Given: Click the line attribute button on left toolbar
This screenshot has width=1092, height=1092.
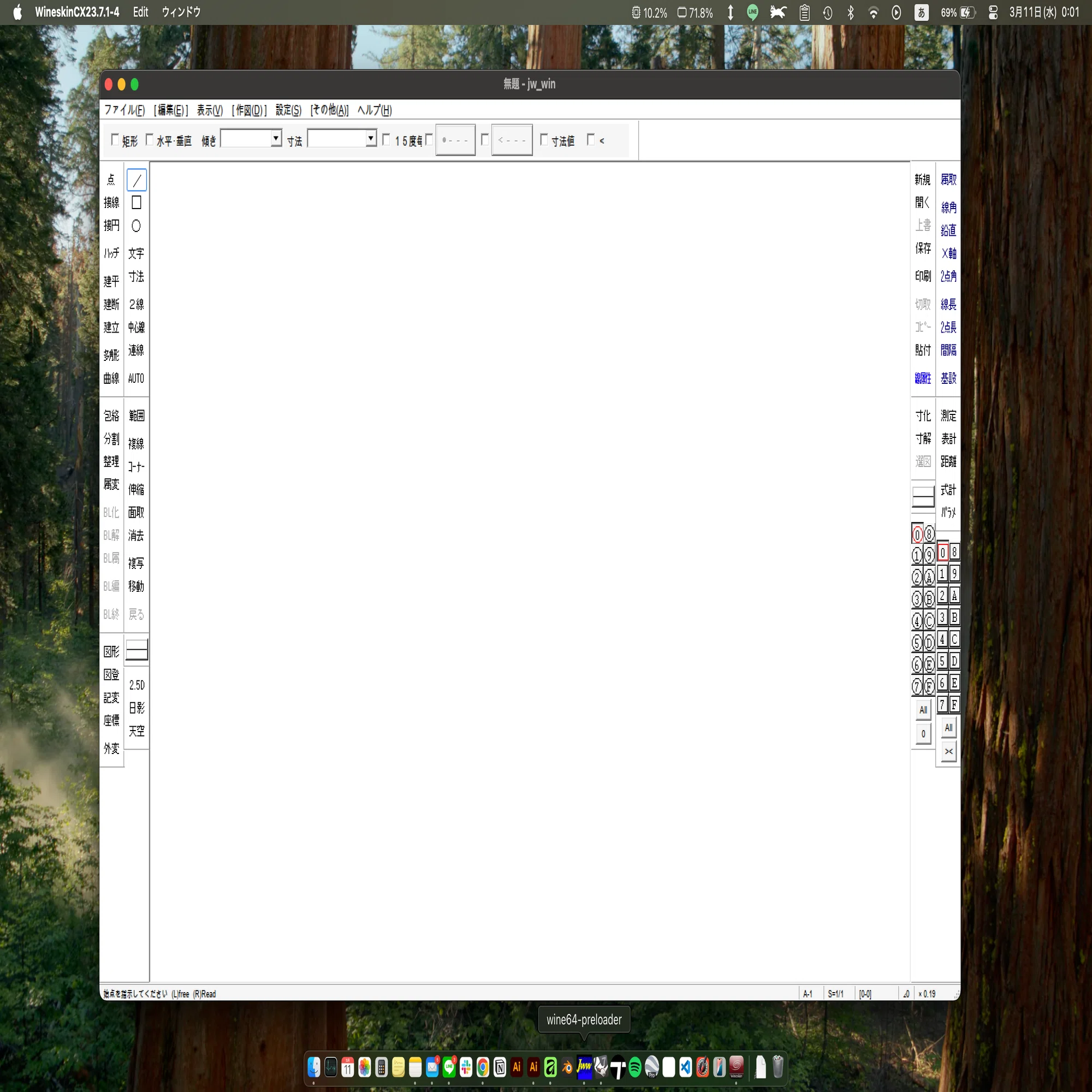Looking at the screenshot, I should pyautogui.click(x=136, y=649).
